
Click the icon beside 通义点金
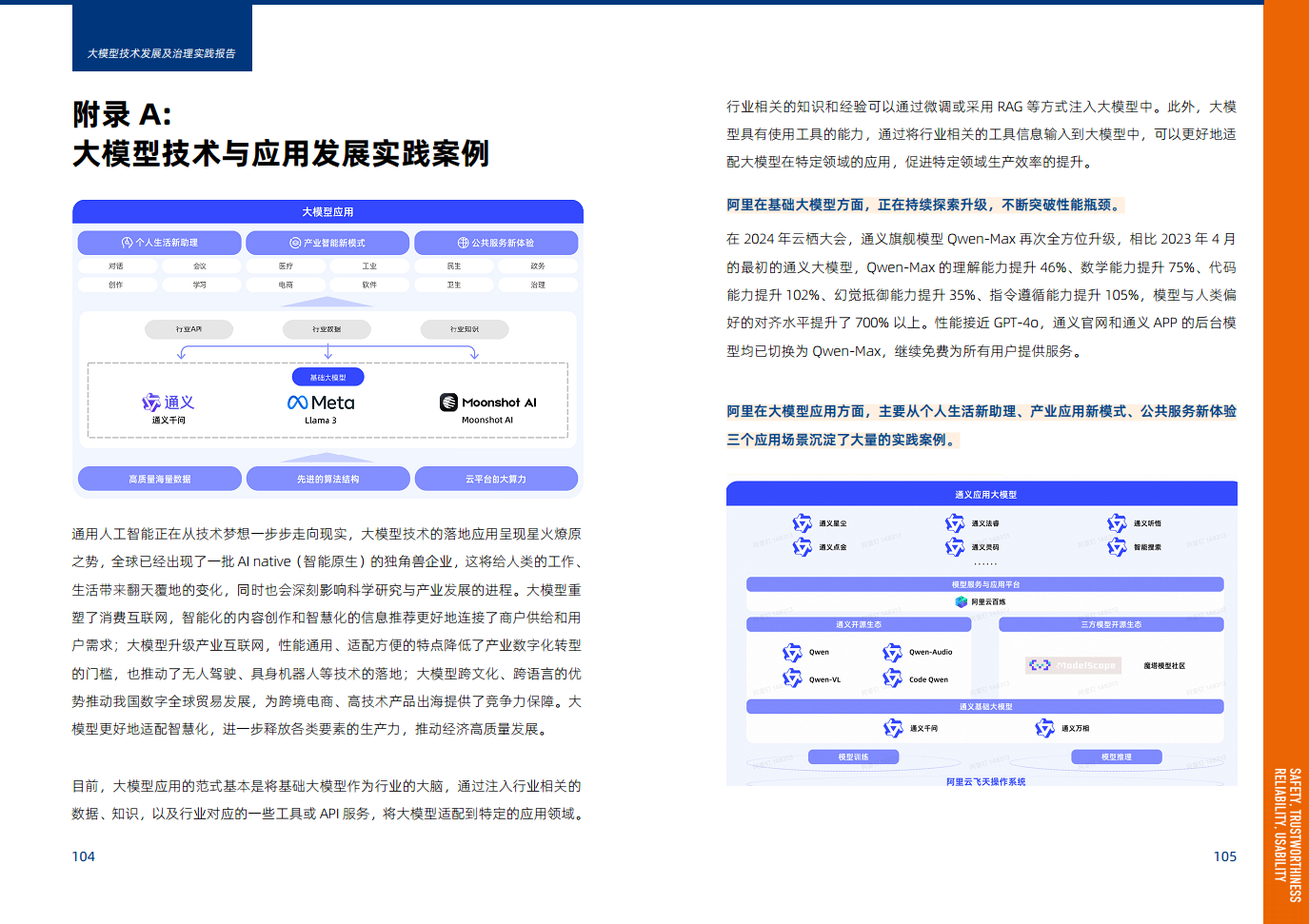coord(803,547)
